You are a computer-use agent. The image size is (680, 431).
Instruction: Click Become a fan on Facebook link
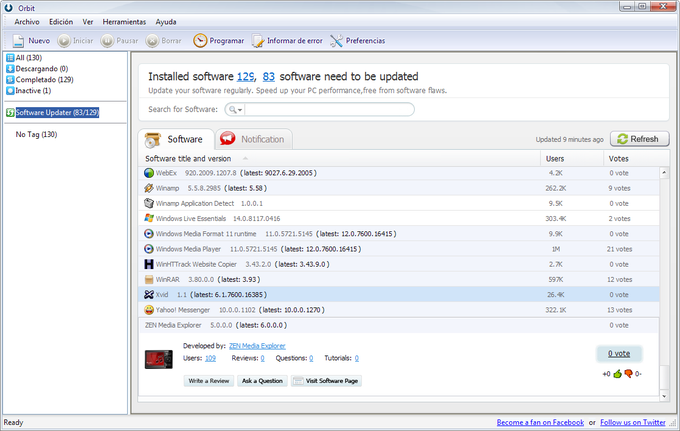(x=540, y=422)
